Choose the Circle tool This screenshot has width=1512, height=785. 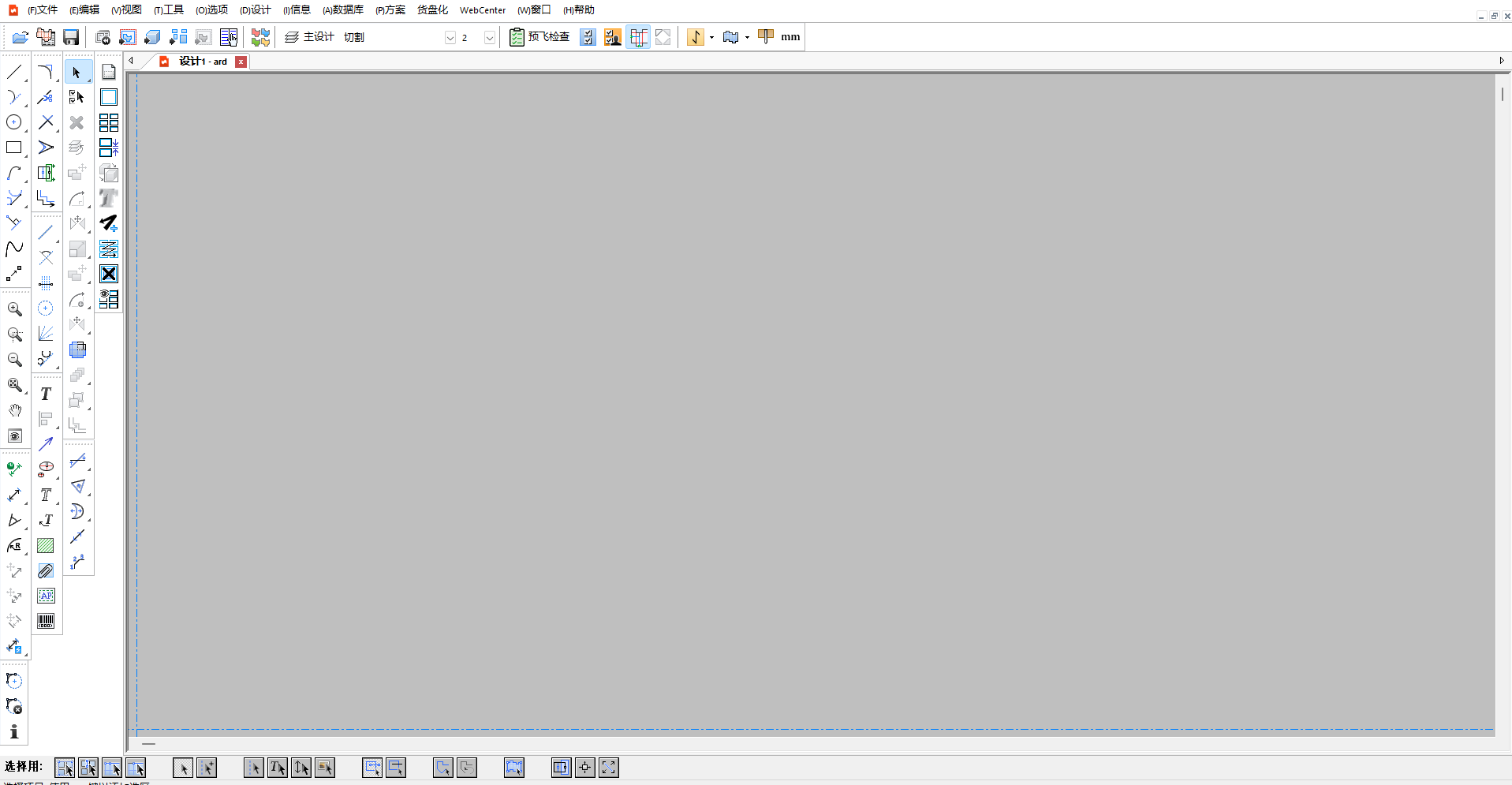(14, 122)
